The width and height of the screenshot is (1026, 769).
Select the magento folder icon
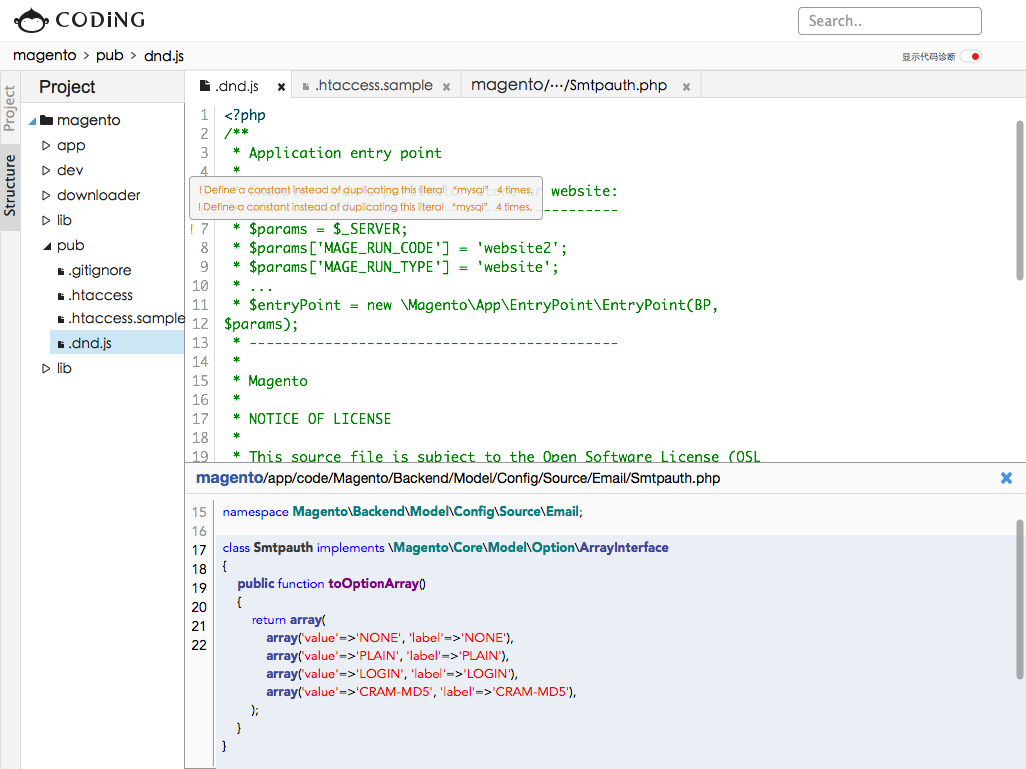point(46,120)
